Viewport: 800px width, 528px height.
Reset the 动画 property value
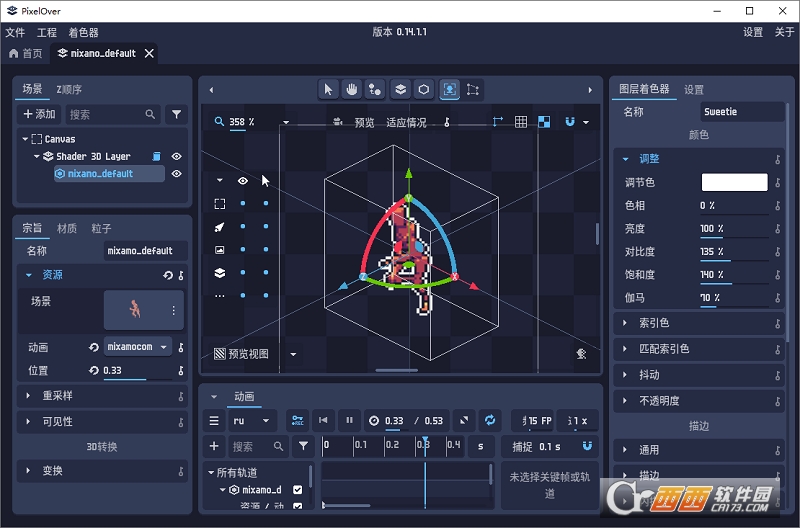pyautogui.click(x=93, y=347)
